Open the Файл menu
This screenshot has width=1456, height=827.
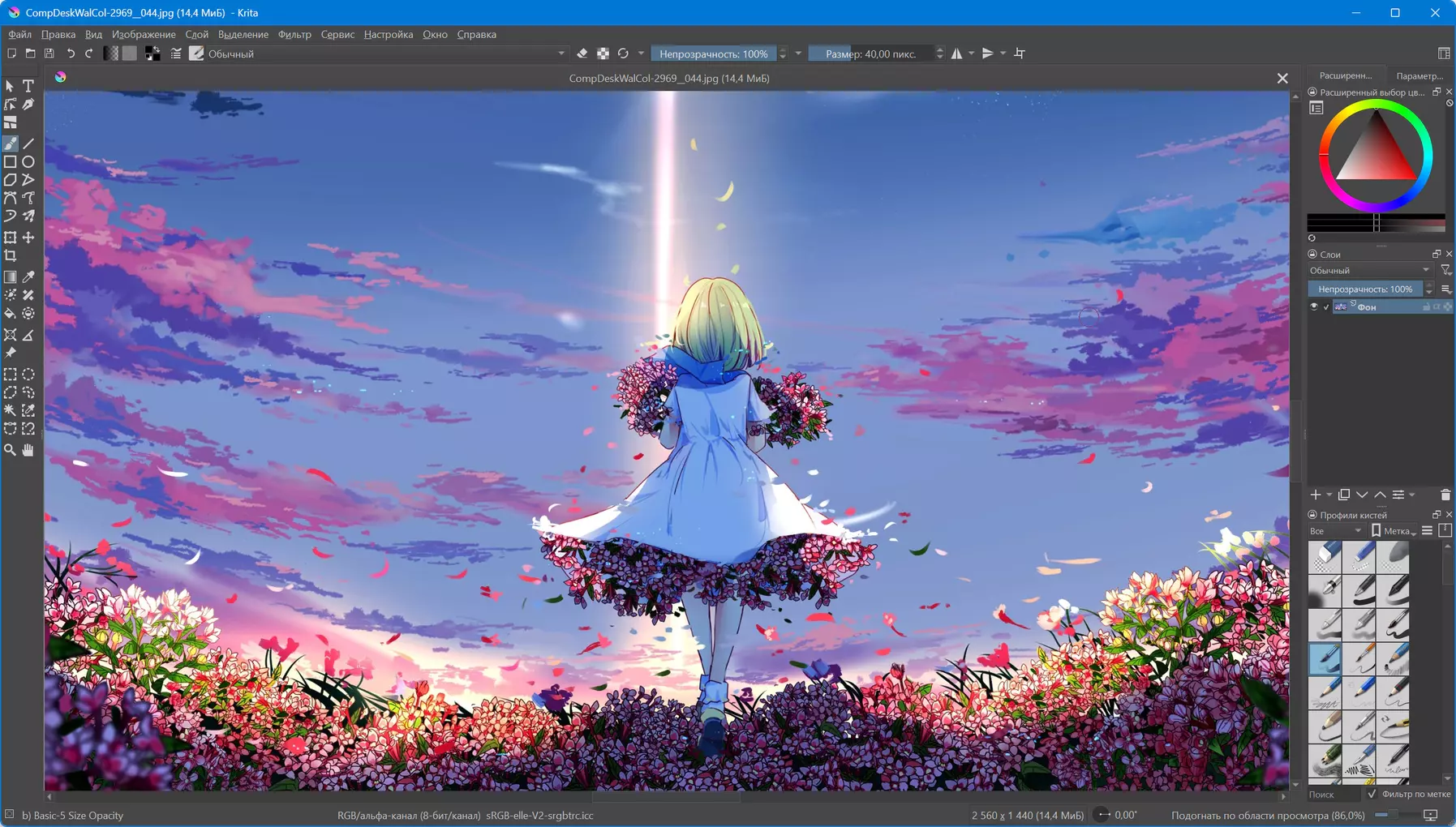pos(19,34)
